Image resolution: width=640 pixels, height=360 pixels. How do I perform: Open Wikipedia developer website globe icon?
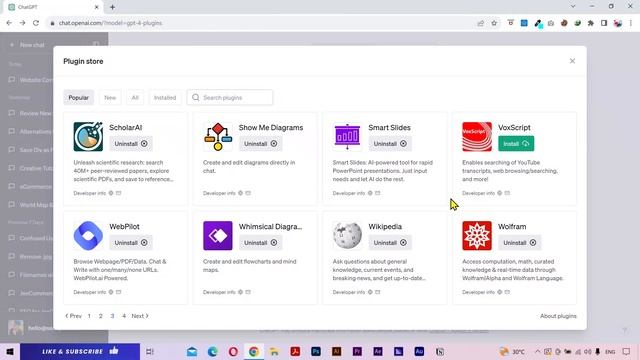(370, 292)
